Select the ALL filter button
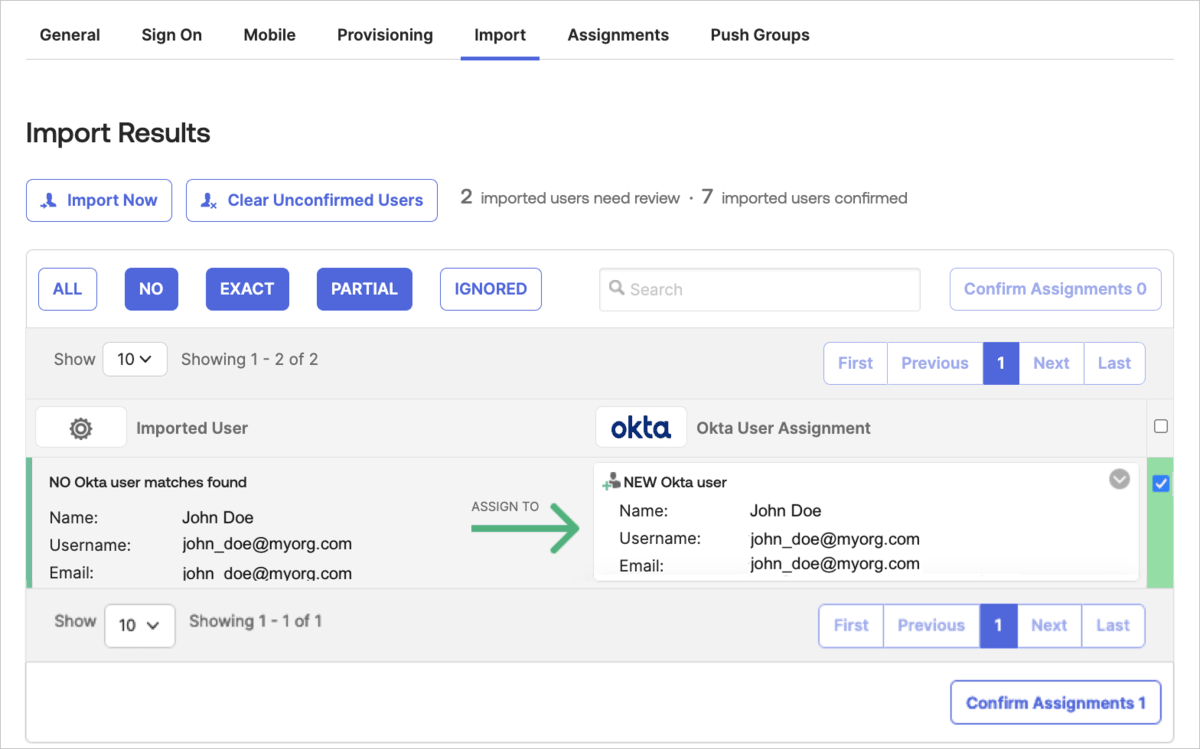 (67, 289)
